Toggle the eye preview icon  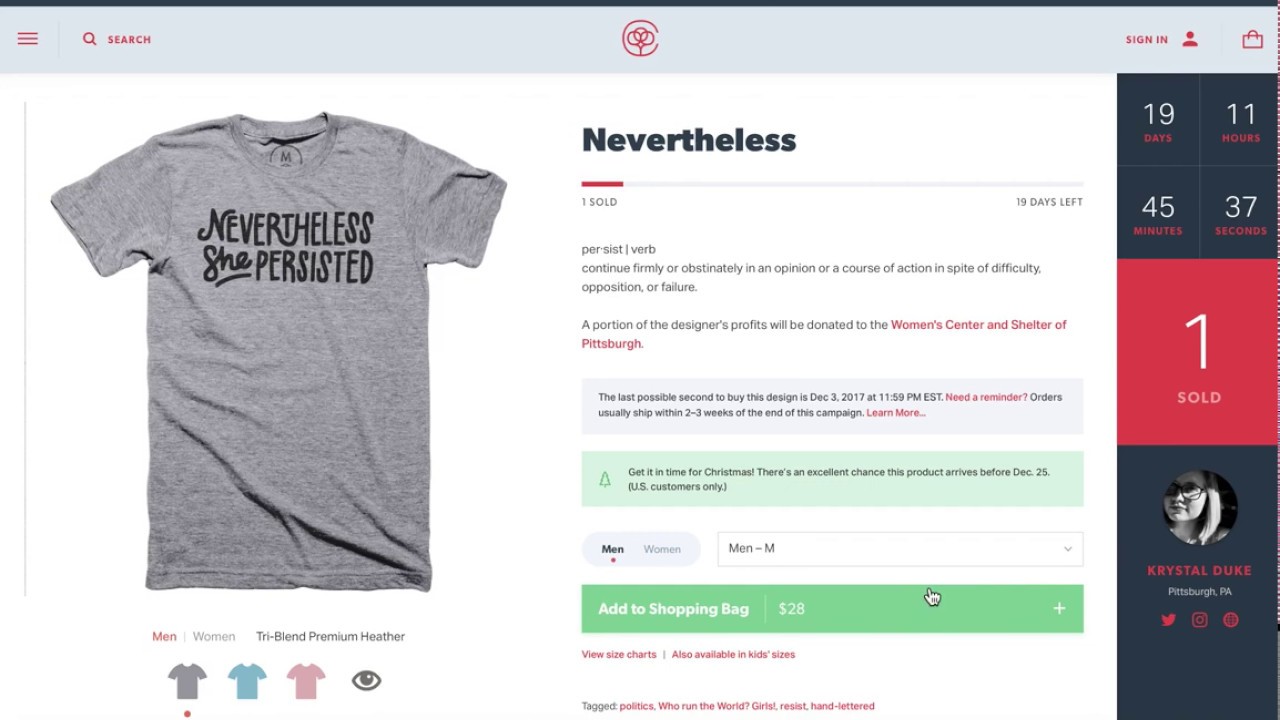coord(366,681)
